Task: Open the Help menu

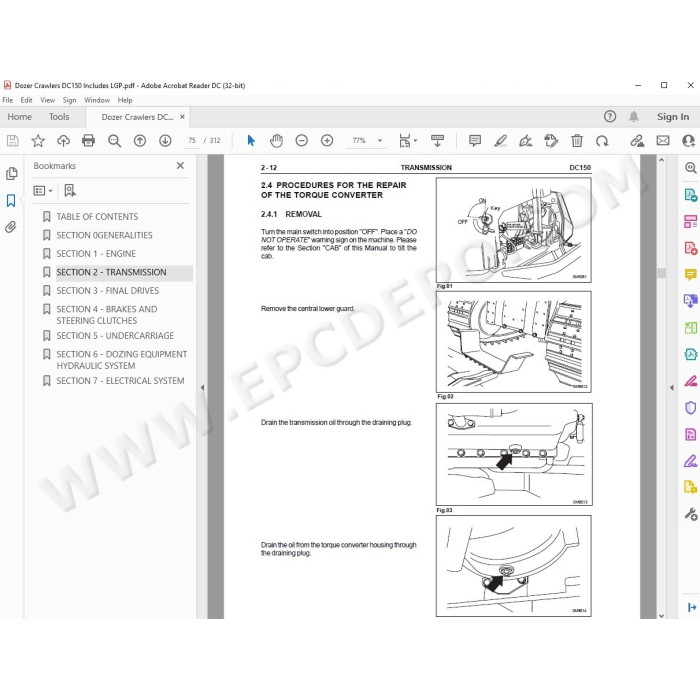Action: (x=125, y=100)
